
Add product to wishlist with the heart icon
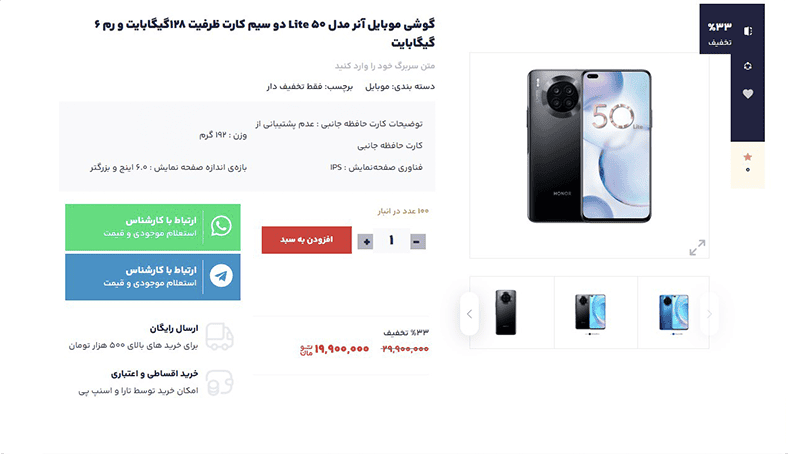[748, 94]
